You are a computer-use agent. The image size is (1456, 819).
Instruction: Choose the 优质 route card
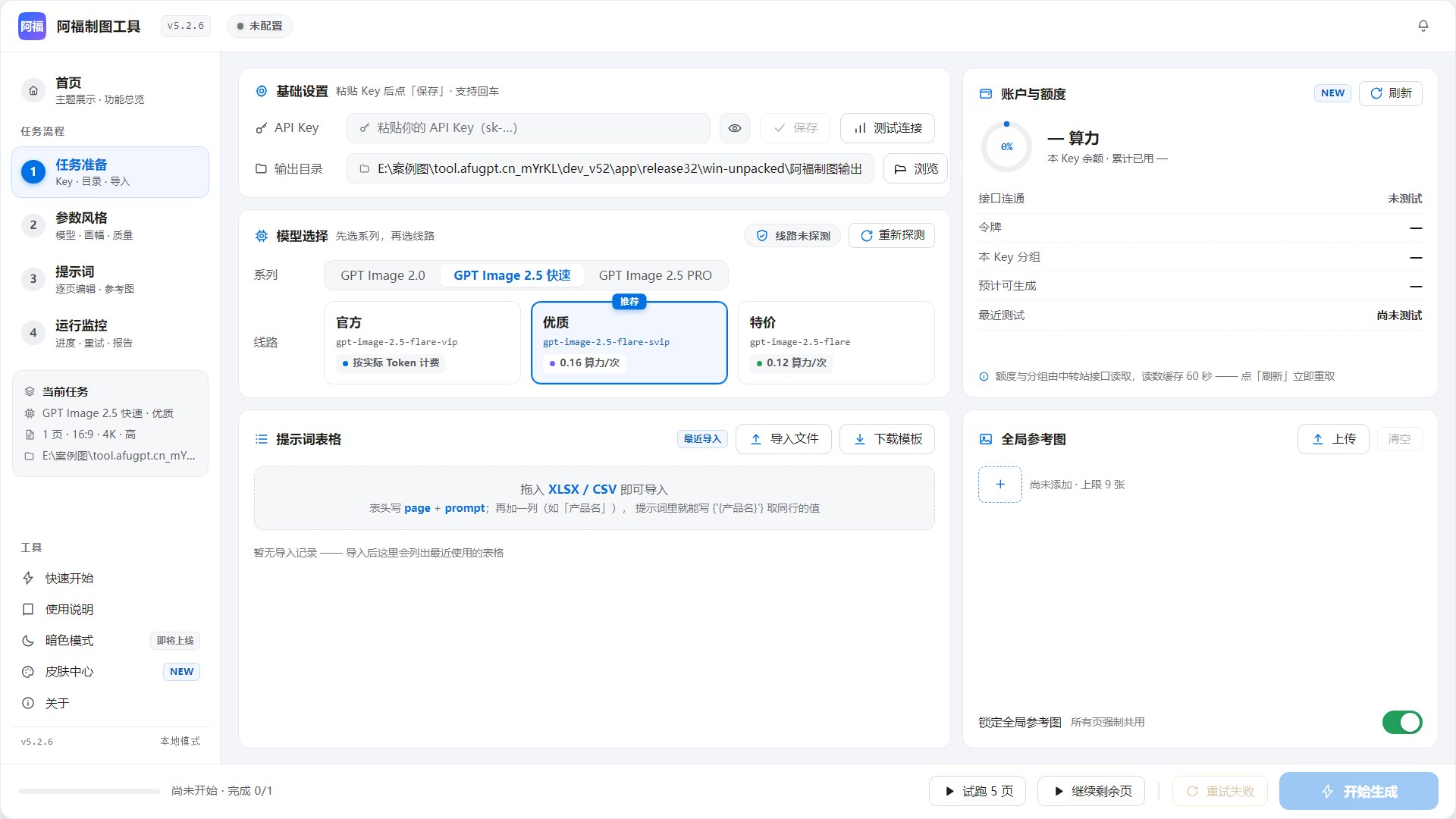629,343
